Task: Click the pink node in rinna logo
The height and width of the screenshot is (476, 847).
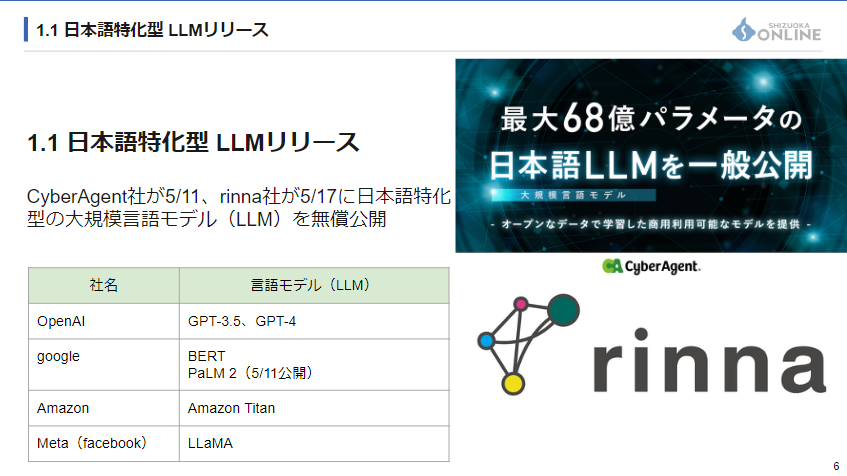Action: coord(520,304)
